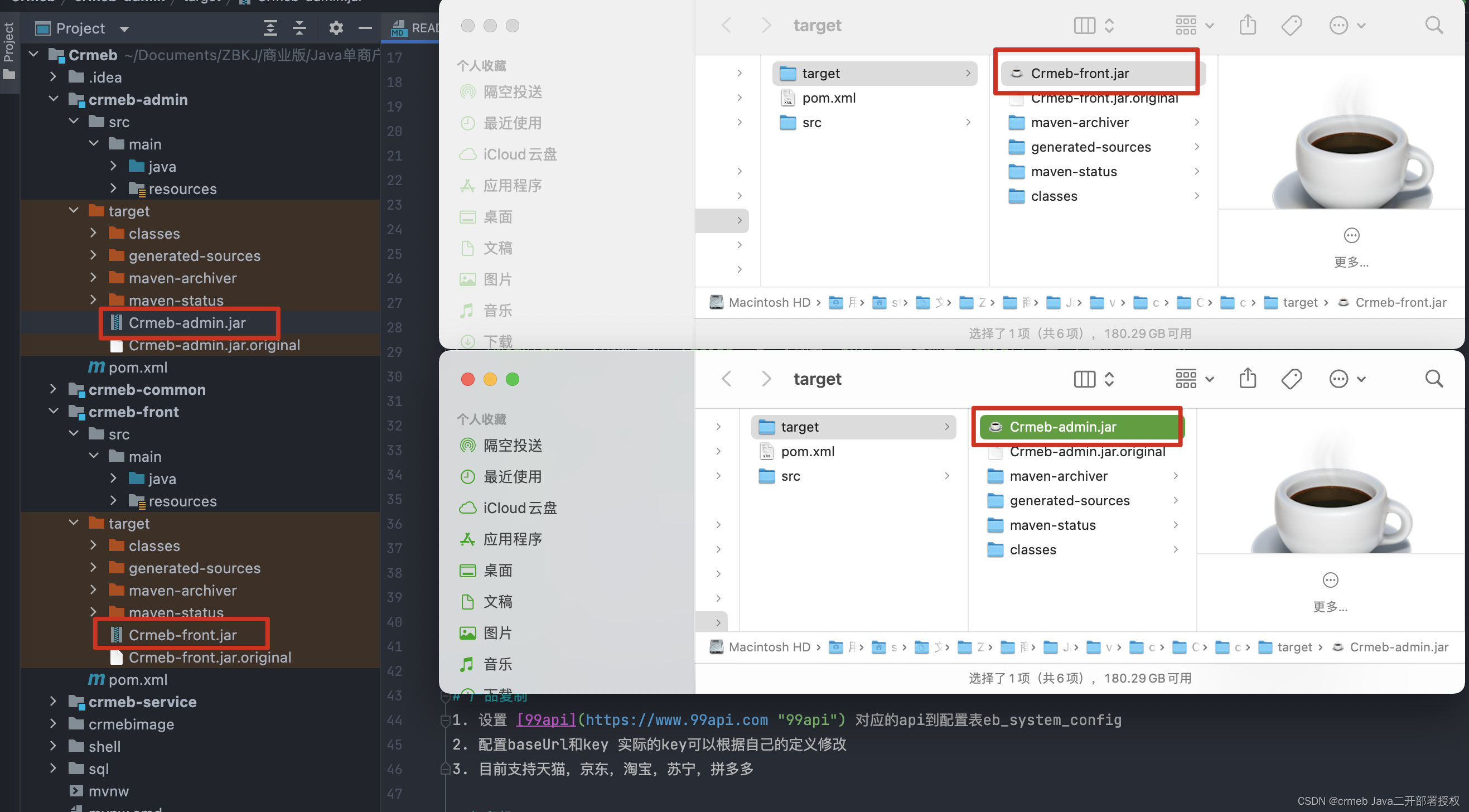Expand all nodes in the Project tree
The height and width of the screenshot is (812, 1469).
(270, 28)
